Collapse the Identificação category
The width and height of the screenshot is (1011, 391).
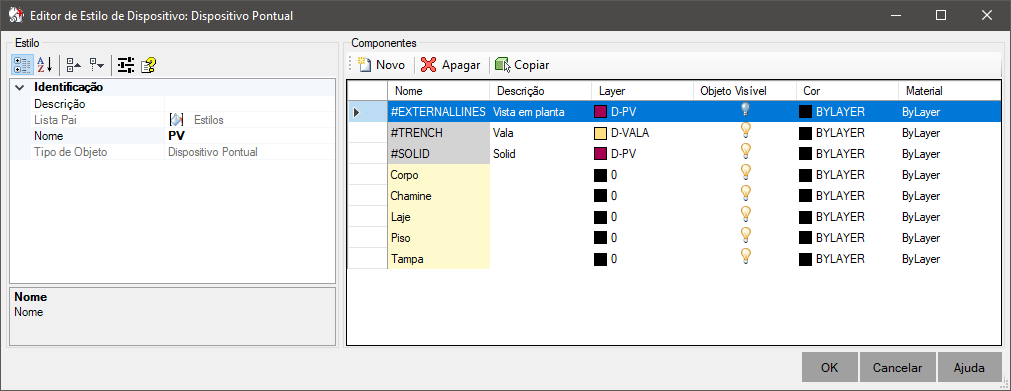click(x=20, y=87)
